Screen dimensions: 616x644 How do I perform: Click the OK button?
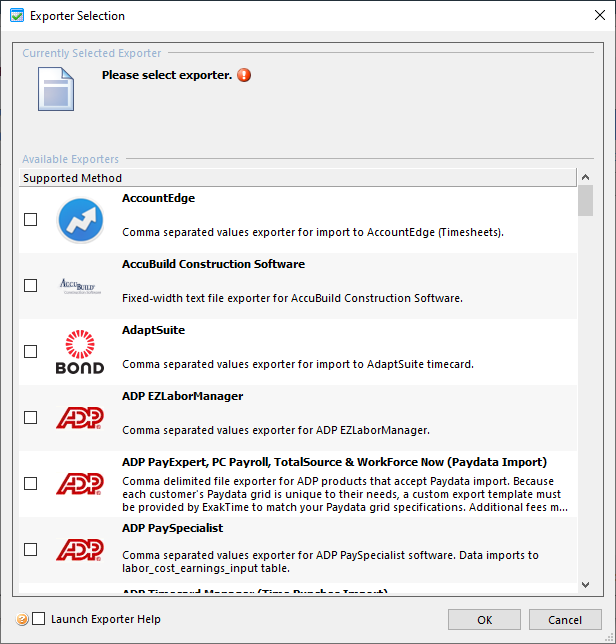pos(485,620)
